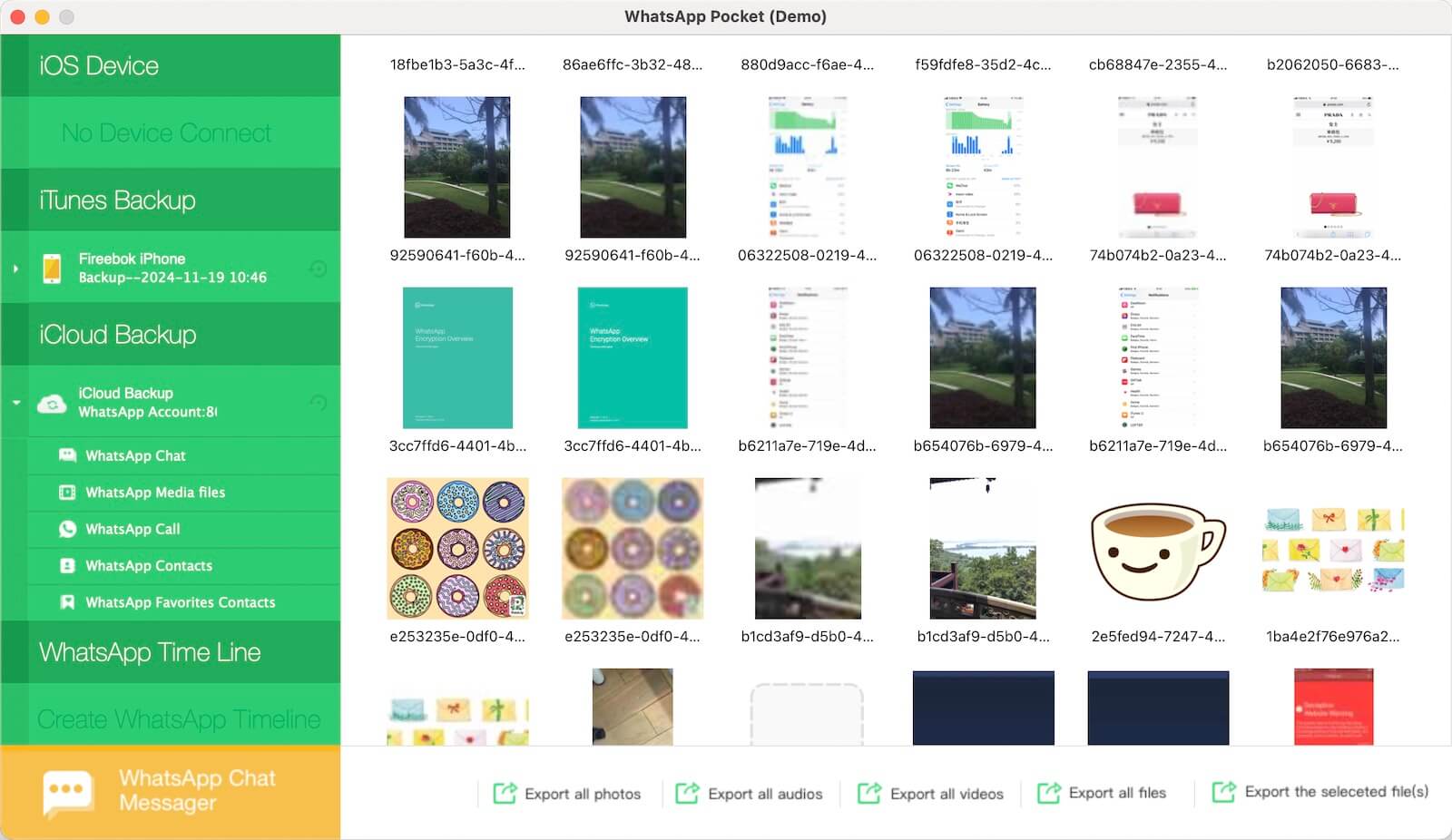Select the 1ba4e2f76e976a2 envelopes thumbnail
Screen dimensions: 1452x840
click(x=1333, y=550)
